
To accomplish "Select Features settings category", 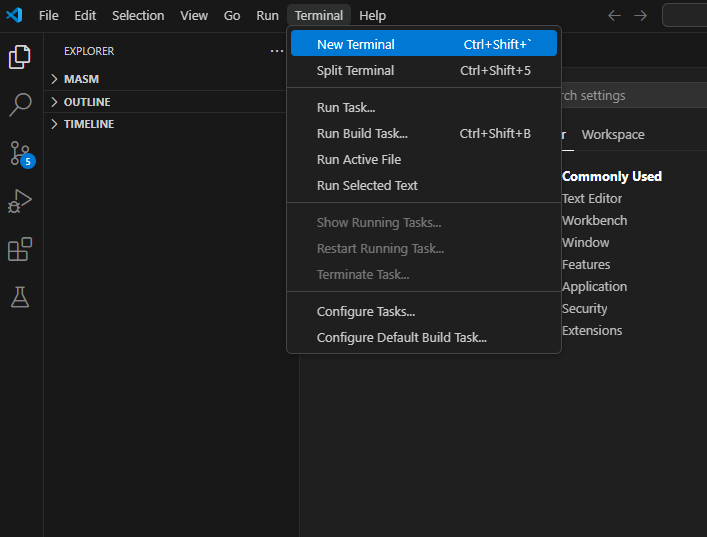I will coord(586,265).
